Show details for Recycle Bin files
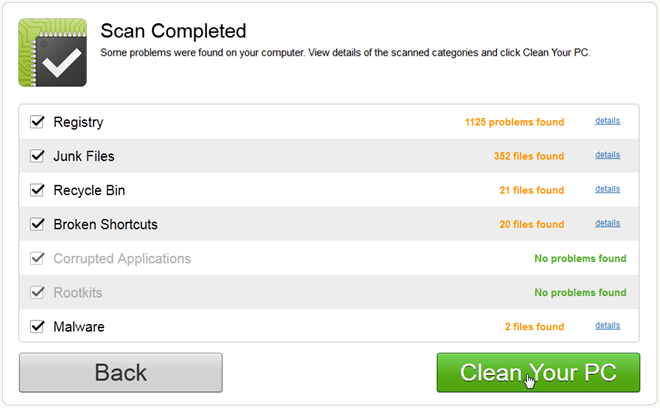The height and width of the screenshot is (408, 660). coord(607,189)
